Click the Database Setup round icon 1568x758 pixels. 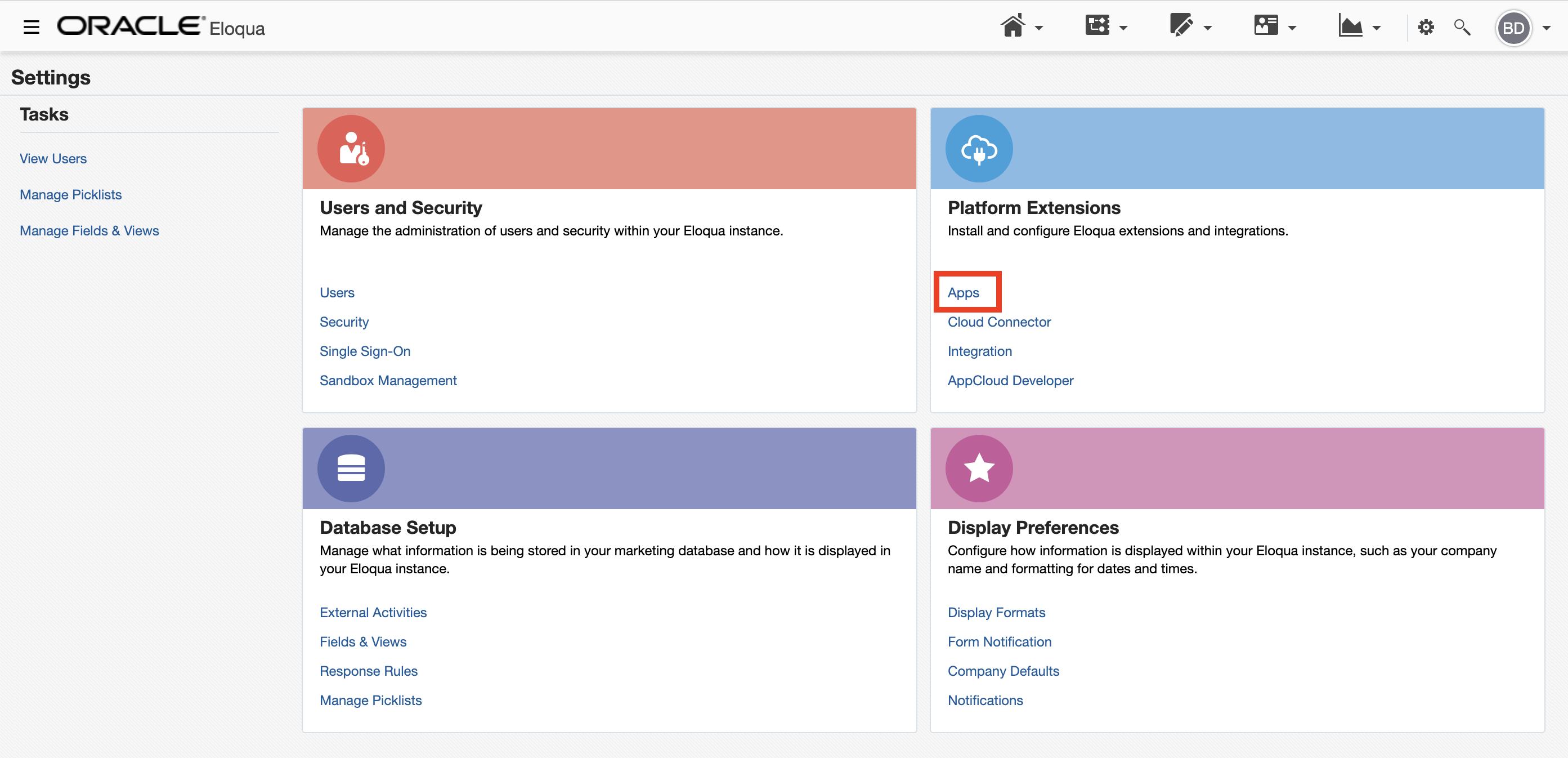pos(351,468)
